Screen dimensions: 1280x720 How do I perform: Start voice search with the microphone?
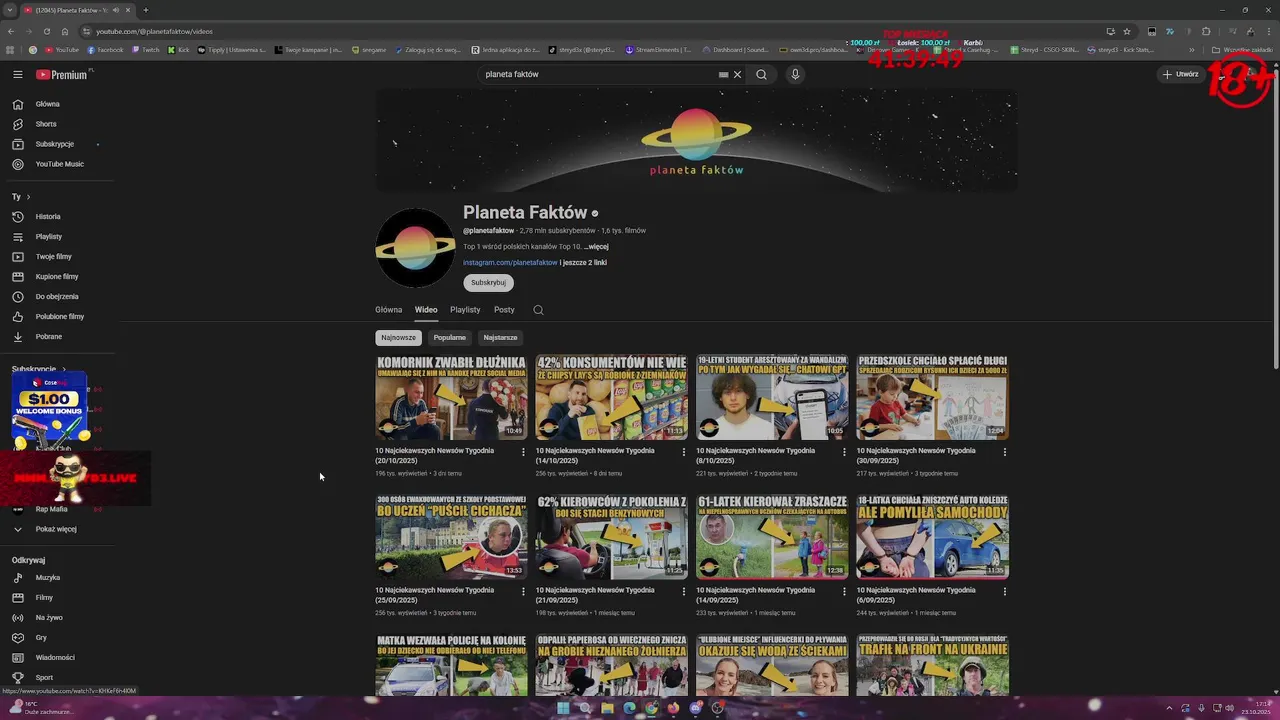click(795, 74)
